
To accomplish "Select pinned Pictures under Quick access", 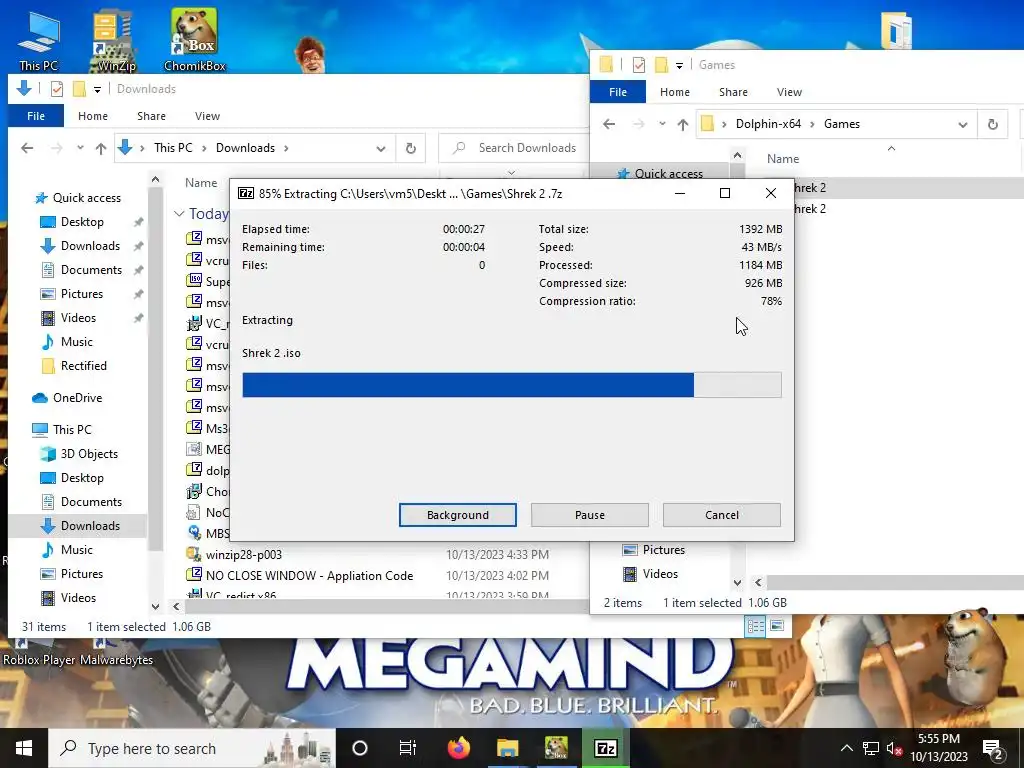I will 82,294.
